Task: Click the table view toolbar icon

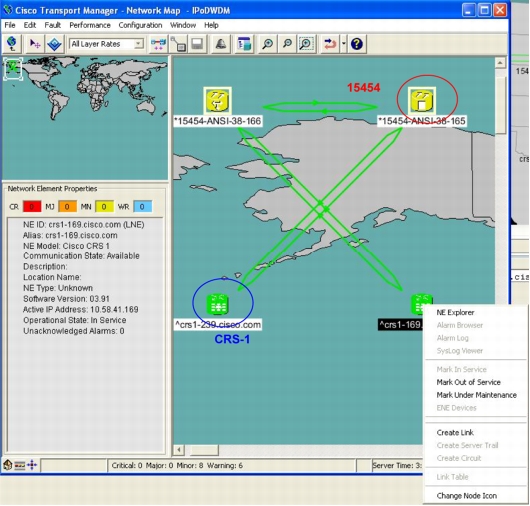Action: 244,44
